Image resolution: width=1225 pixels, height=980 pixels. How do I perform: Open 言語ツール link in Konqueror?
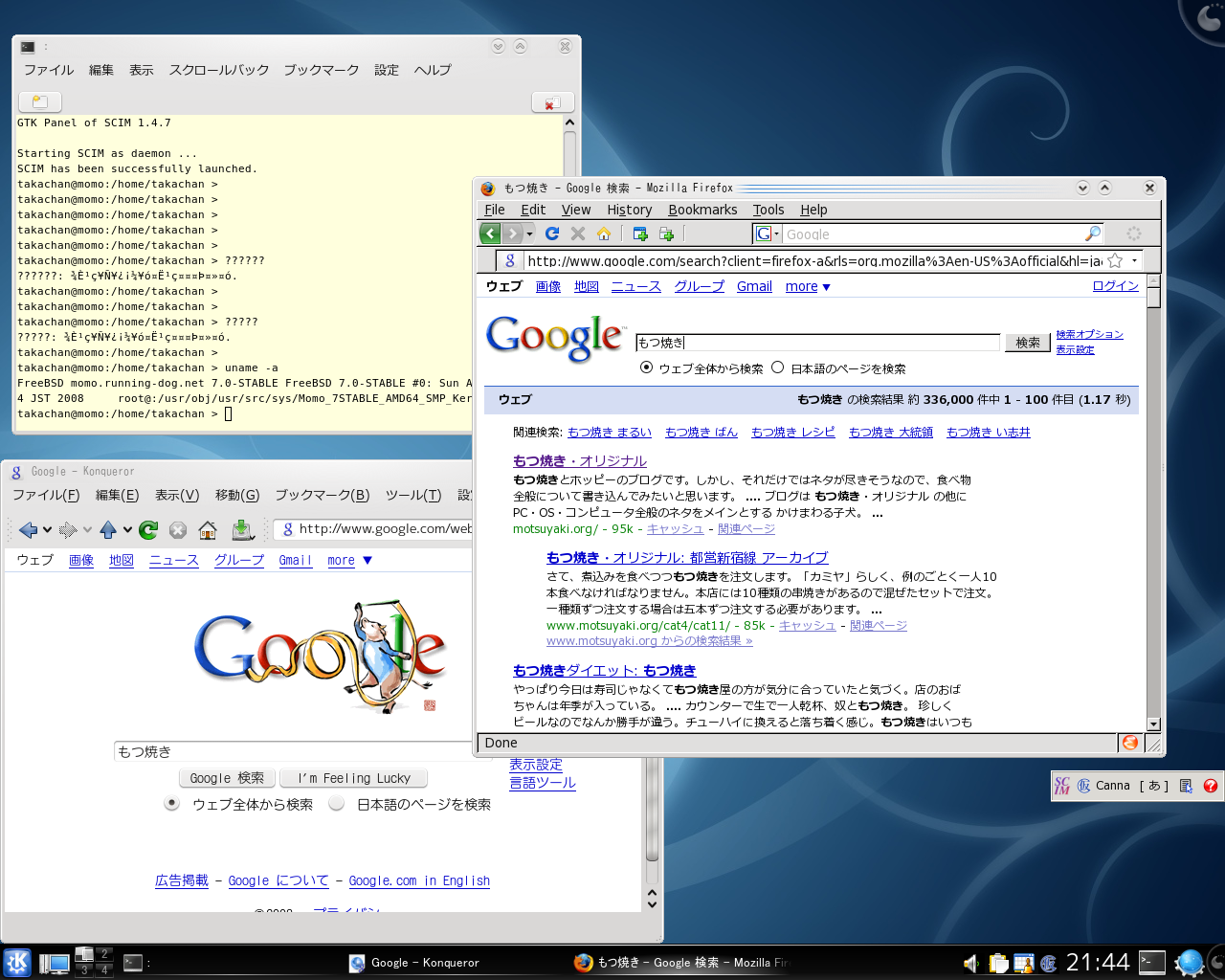pyautogui.click(x=543, y=783)
